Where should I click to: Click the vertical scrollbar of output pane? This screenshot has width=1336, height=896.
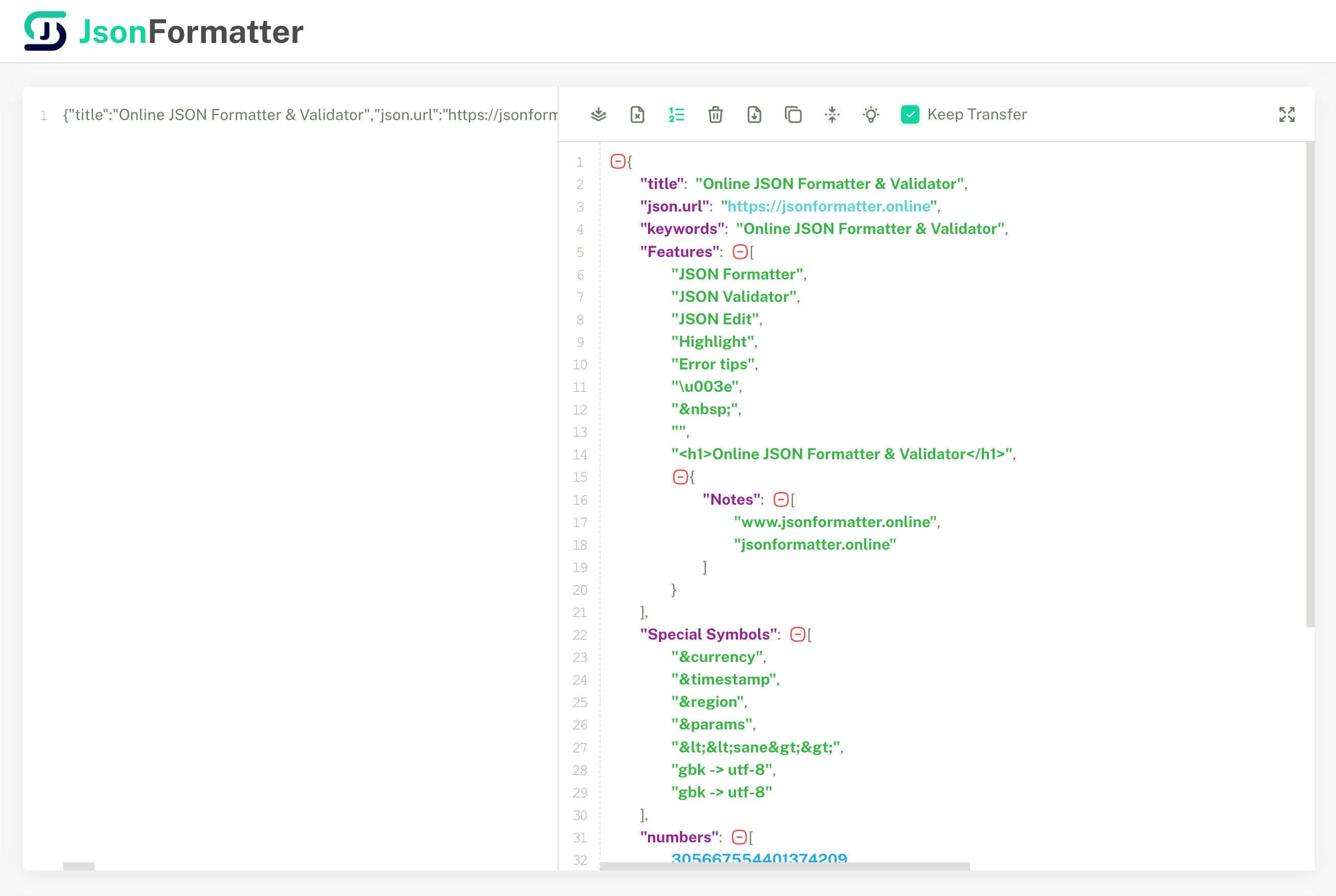1310,385
